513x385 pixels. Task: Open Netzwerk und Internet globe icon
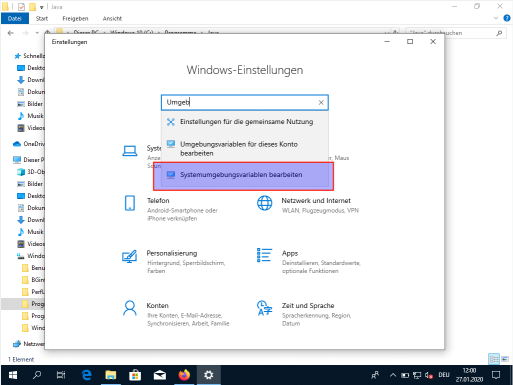[x=265, y=203]
